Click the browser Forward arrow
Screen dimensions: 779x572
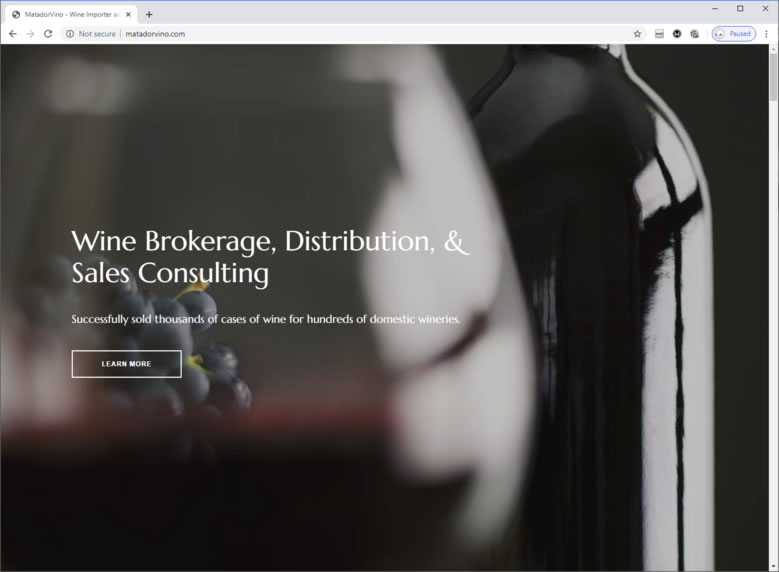[30, 33]
